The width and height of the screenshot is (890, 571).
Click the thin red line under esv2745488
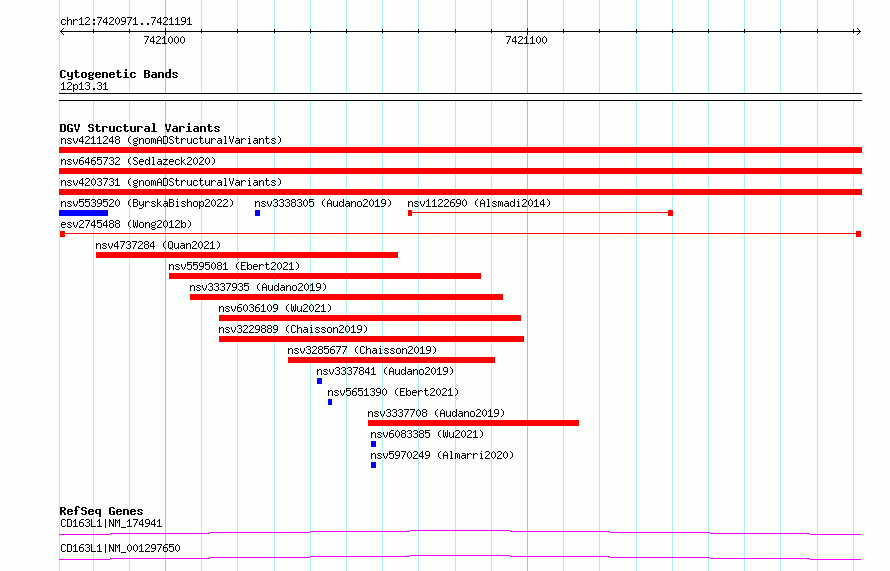pyautogui.click(x=460, y=234)
